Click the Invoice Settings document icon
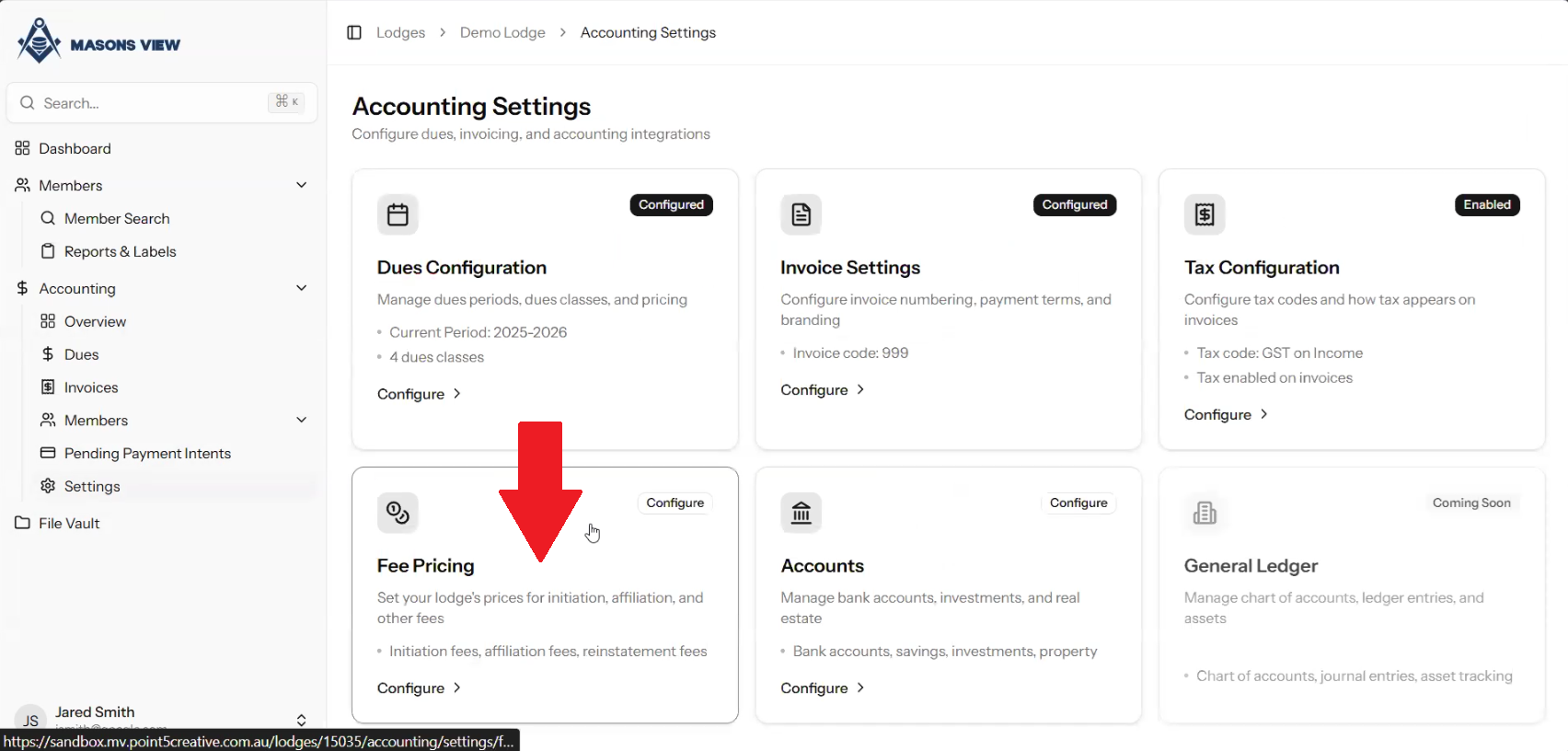 (801, 214)
